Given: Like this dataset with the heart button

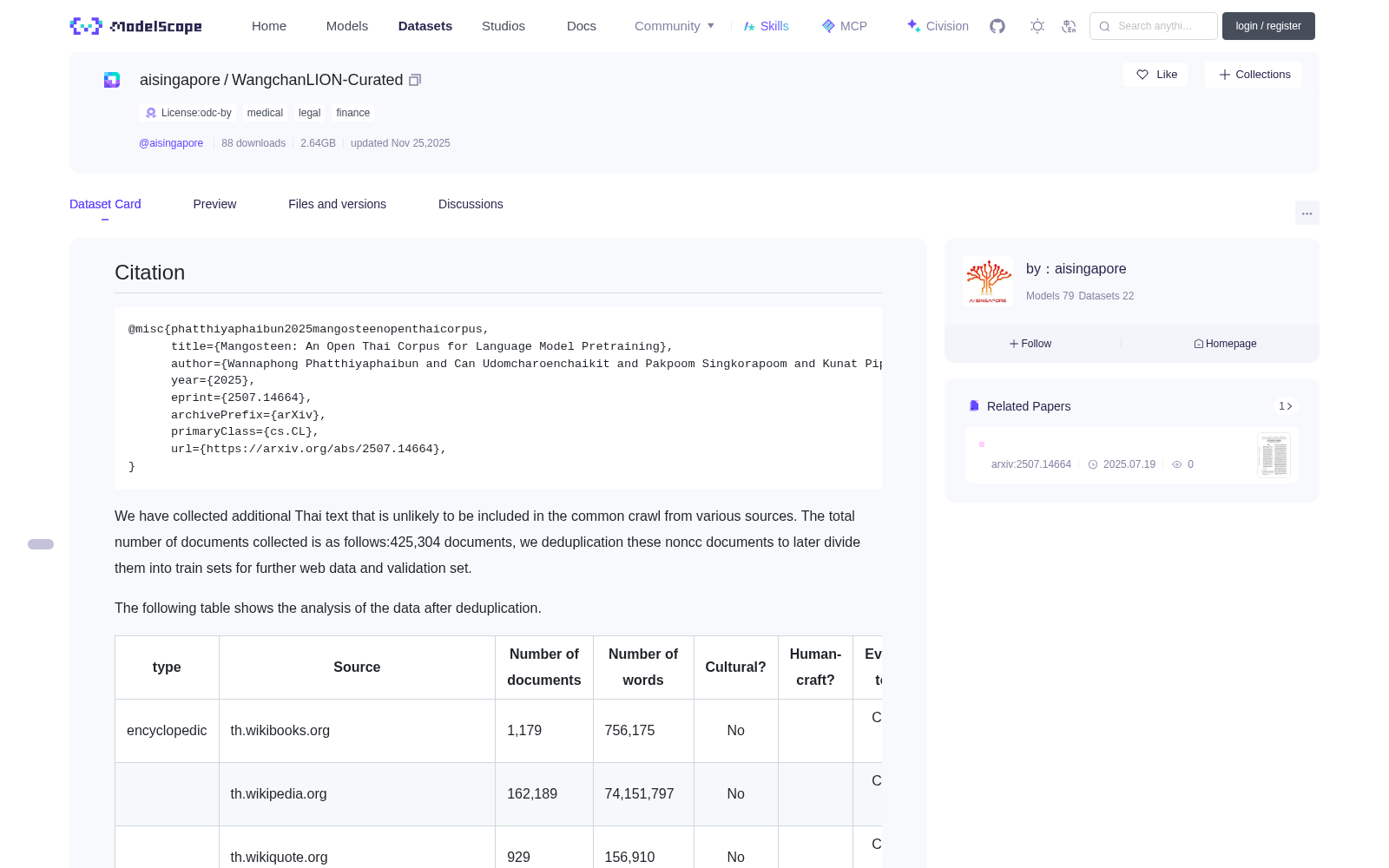Looking at the screenshot, I should coord(1156,75).
